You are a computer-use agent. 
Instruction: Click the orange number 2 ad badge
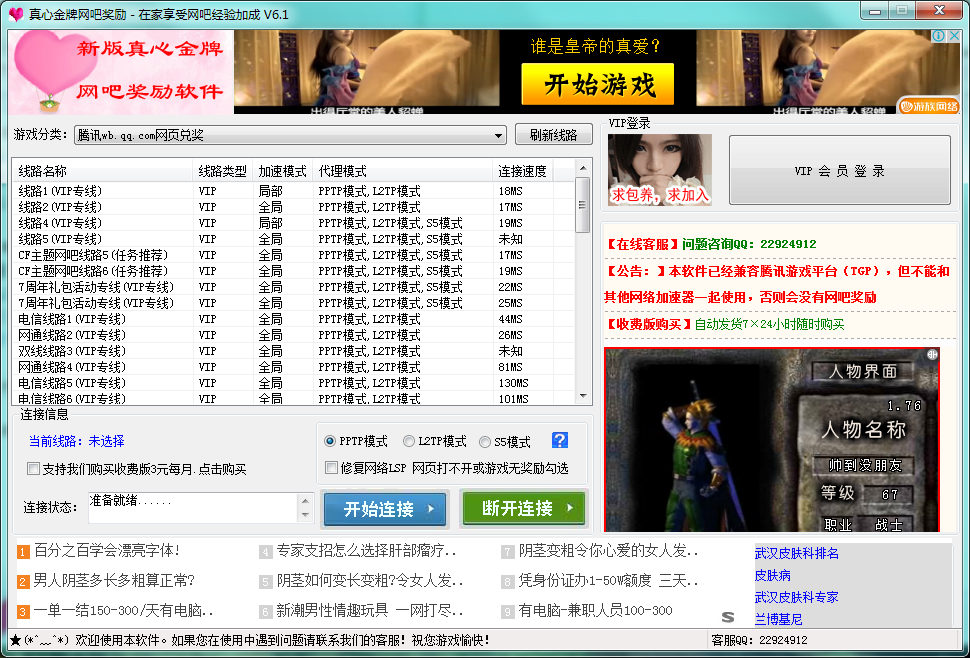pyautogui.click(x=23, y=582)
